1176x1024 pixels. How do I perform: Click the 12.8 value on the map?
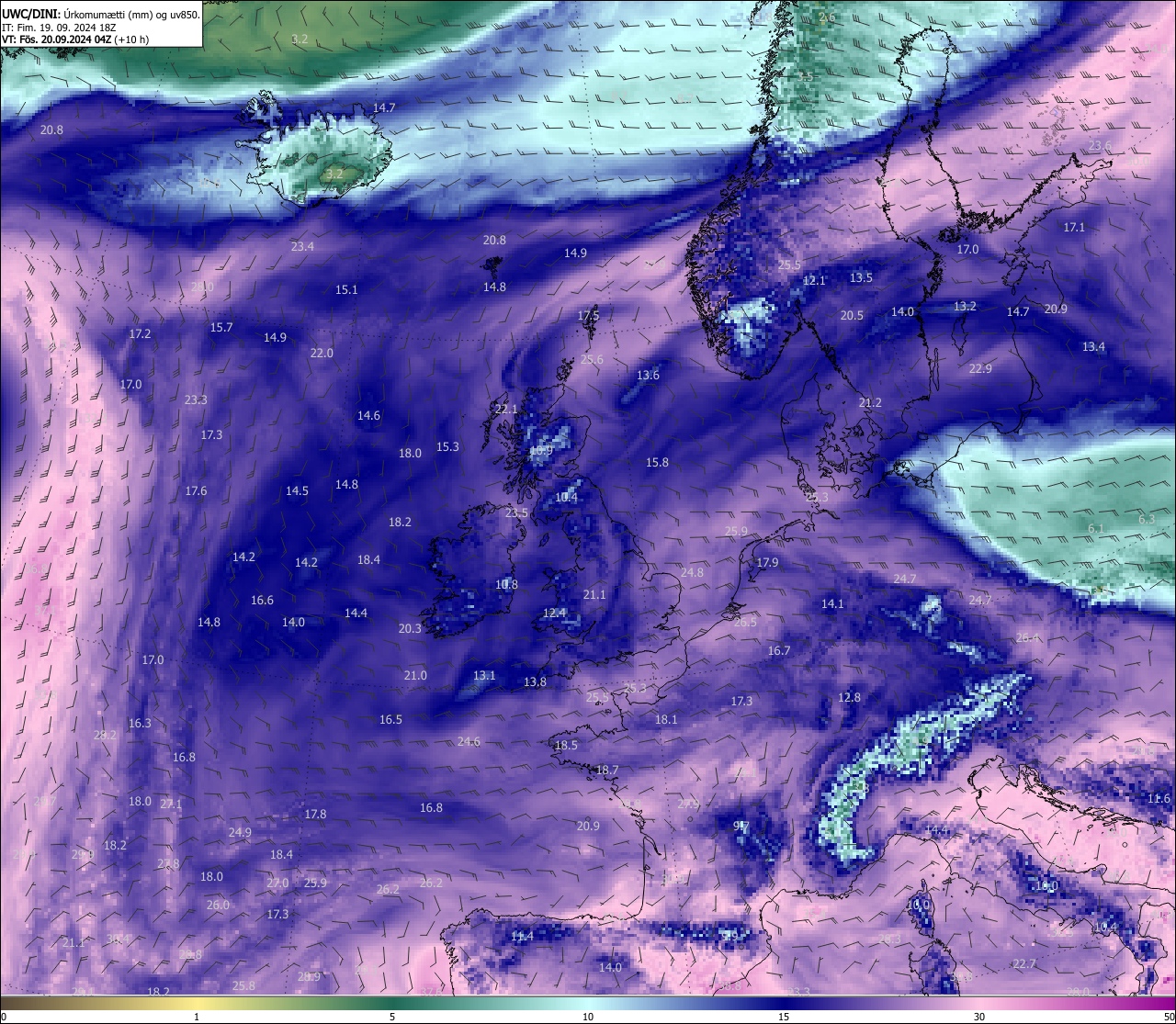pyautogui.click(x=850, y=697)
